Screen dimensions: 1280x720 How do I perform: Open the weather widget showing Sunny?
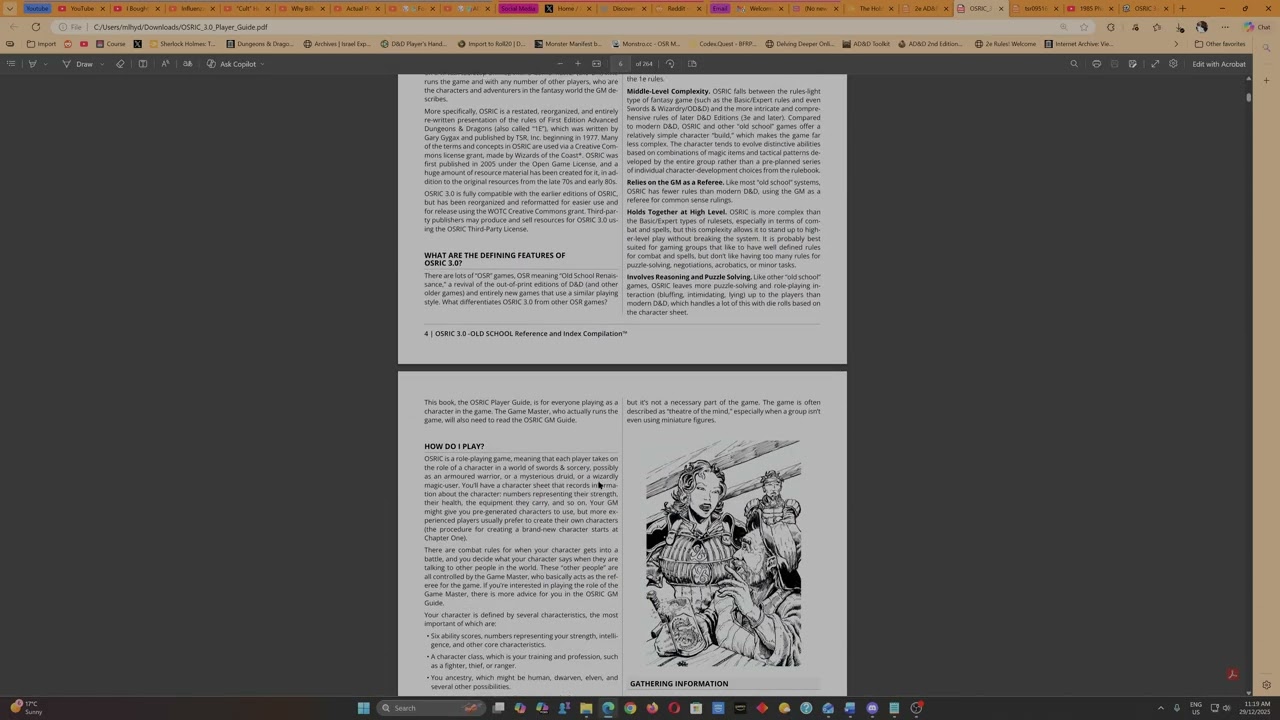(27, 708)
